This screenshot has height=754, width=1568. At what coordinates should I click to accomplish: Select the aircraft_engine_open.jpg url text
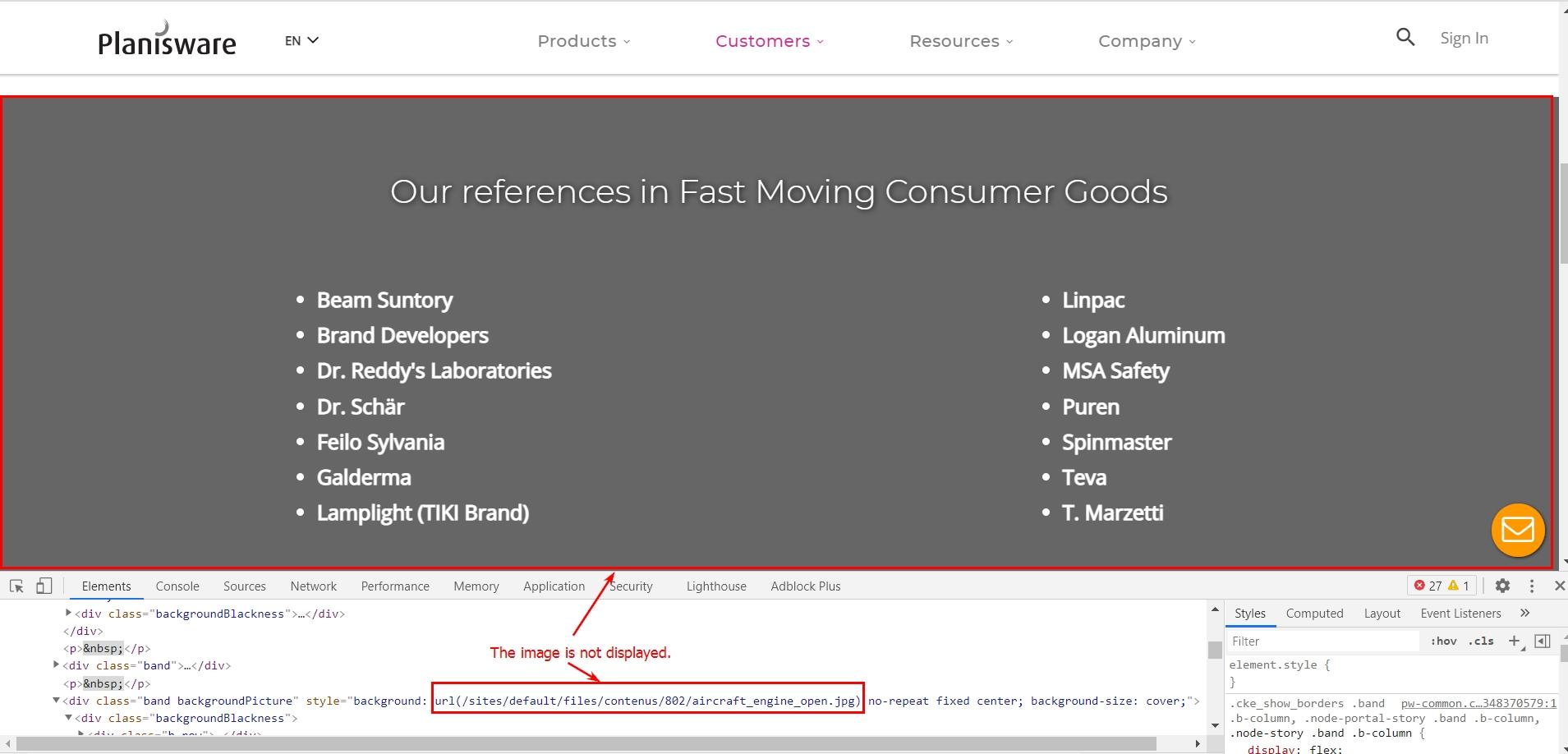click(x=647, y=701)
